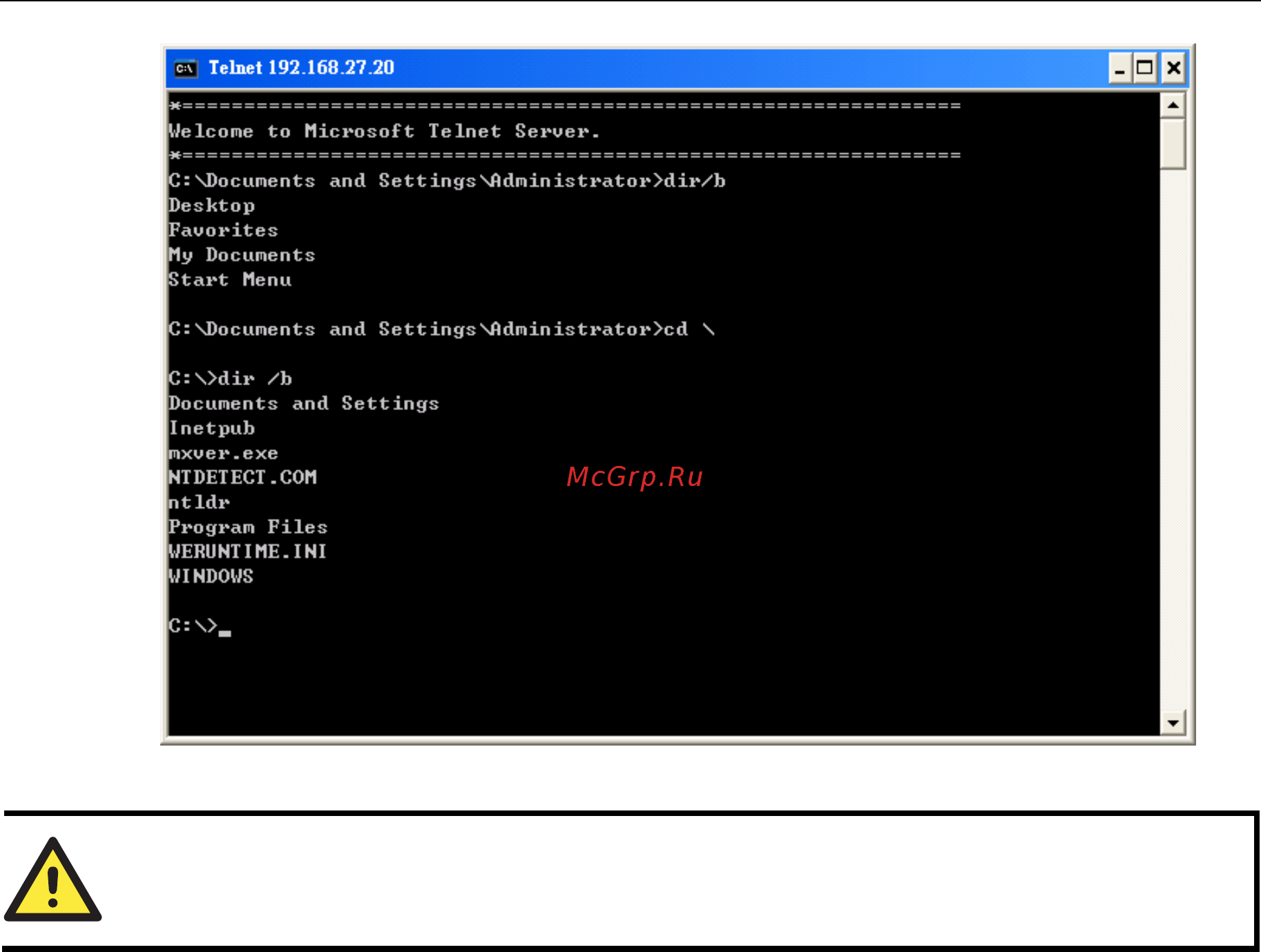Click the 'Favorites' directory entry

223,230
